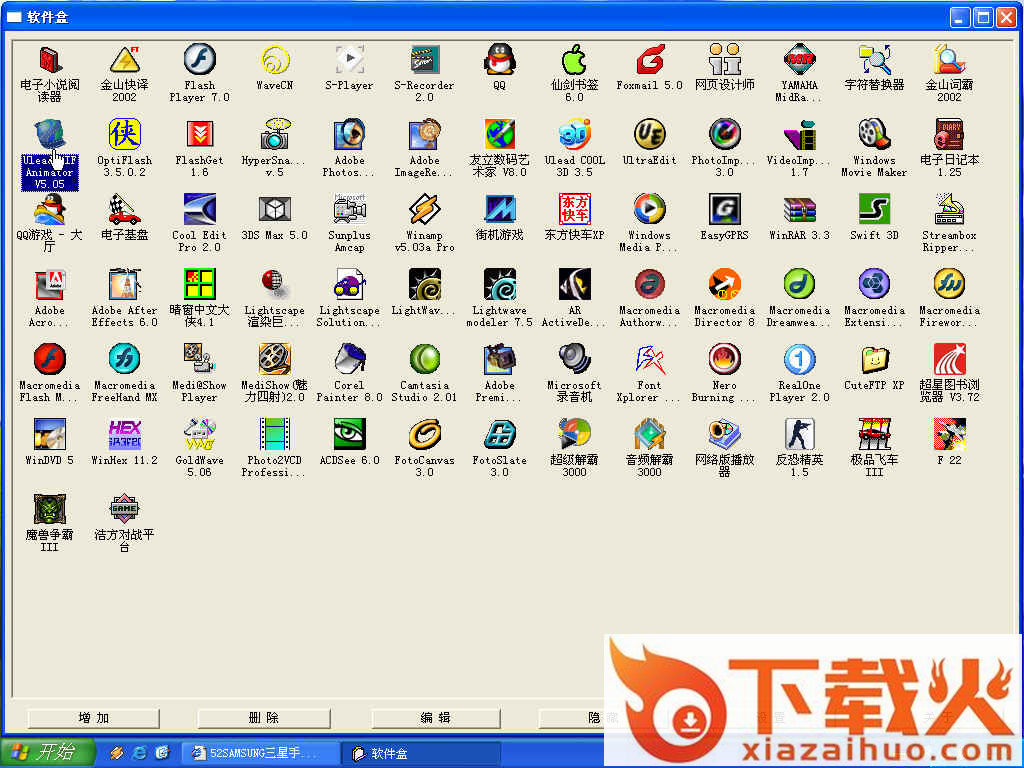Launch CuteFTP XP

click(x=874, y=360)
